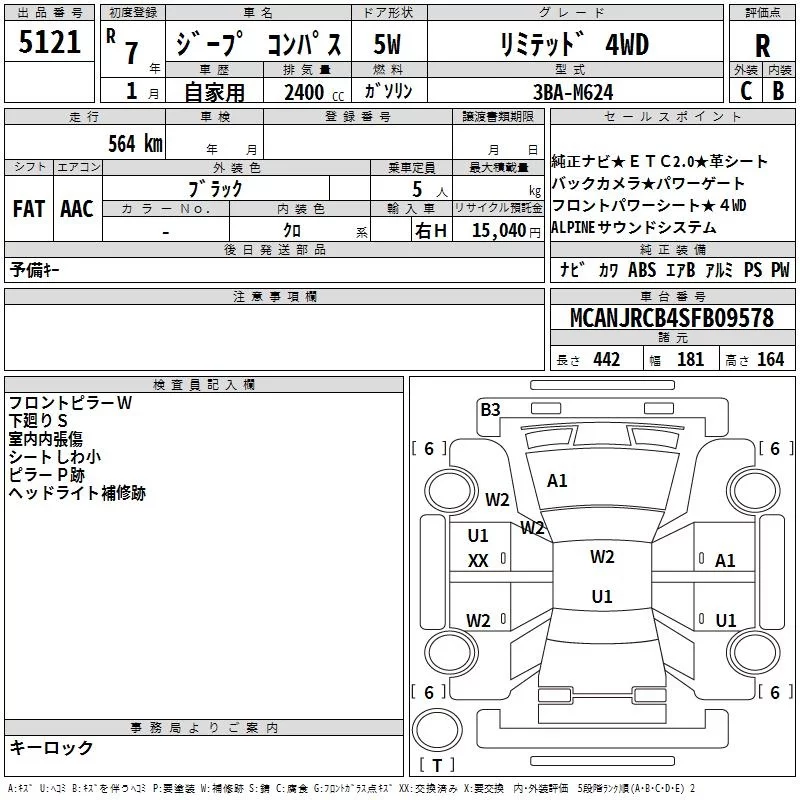This screenshot has width=800, height=800.
Task: Click the 検査員記入欄 header
Action: click(204, 384)
